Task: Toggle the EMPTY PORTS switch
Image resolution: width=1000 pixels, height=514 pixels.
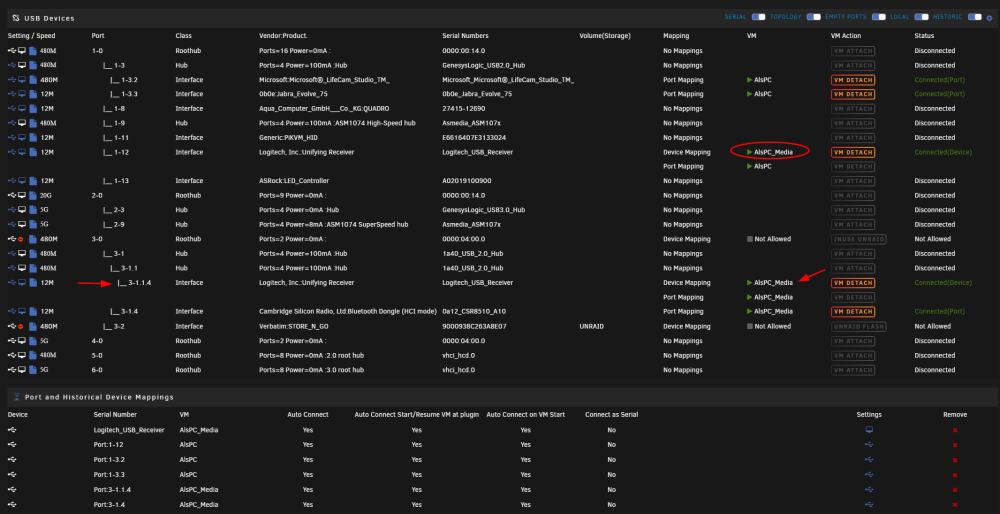Action: (x=879, y=17)
